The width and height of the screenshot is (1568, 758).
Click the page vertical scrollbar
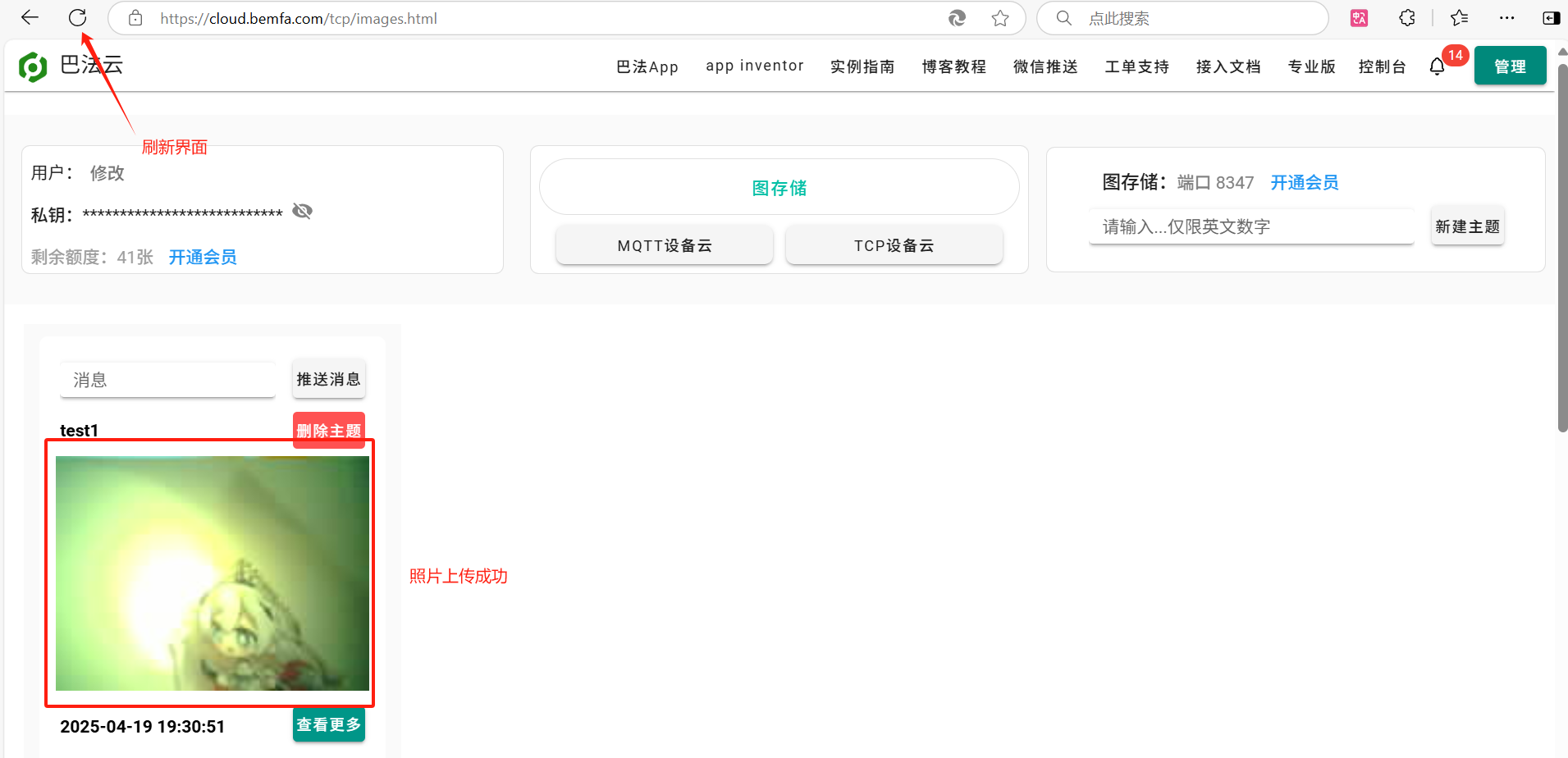coord(1562,246)
